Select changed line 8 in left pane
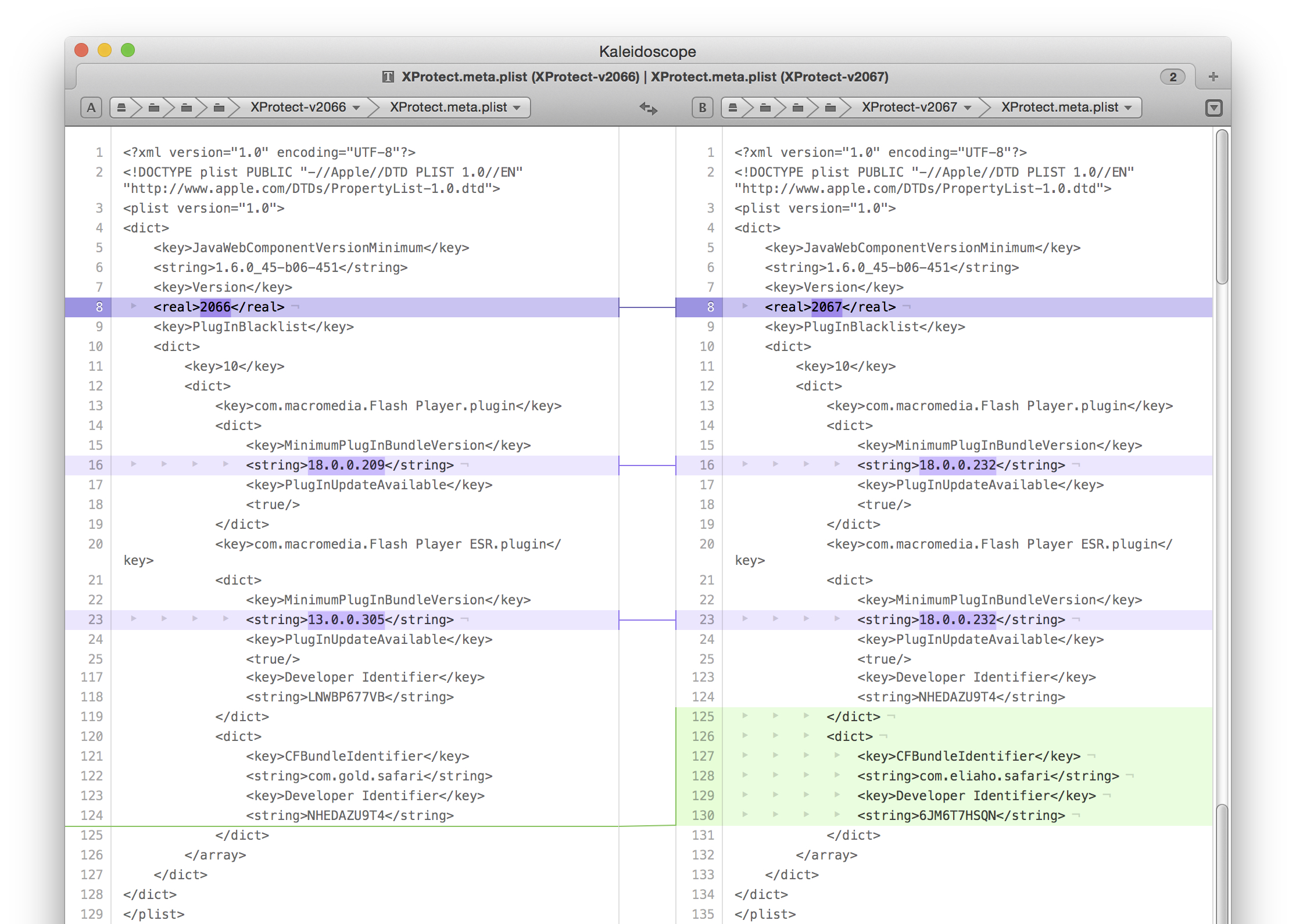Image resolution: width=1296 pixels, height=924 pixels. click(219, 307)
